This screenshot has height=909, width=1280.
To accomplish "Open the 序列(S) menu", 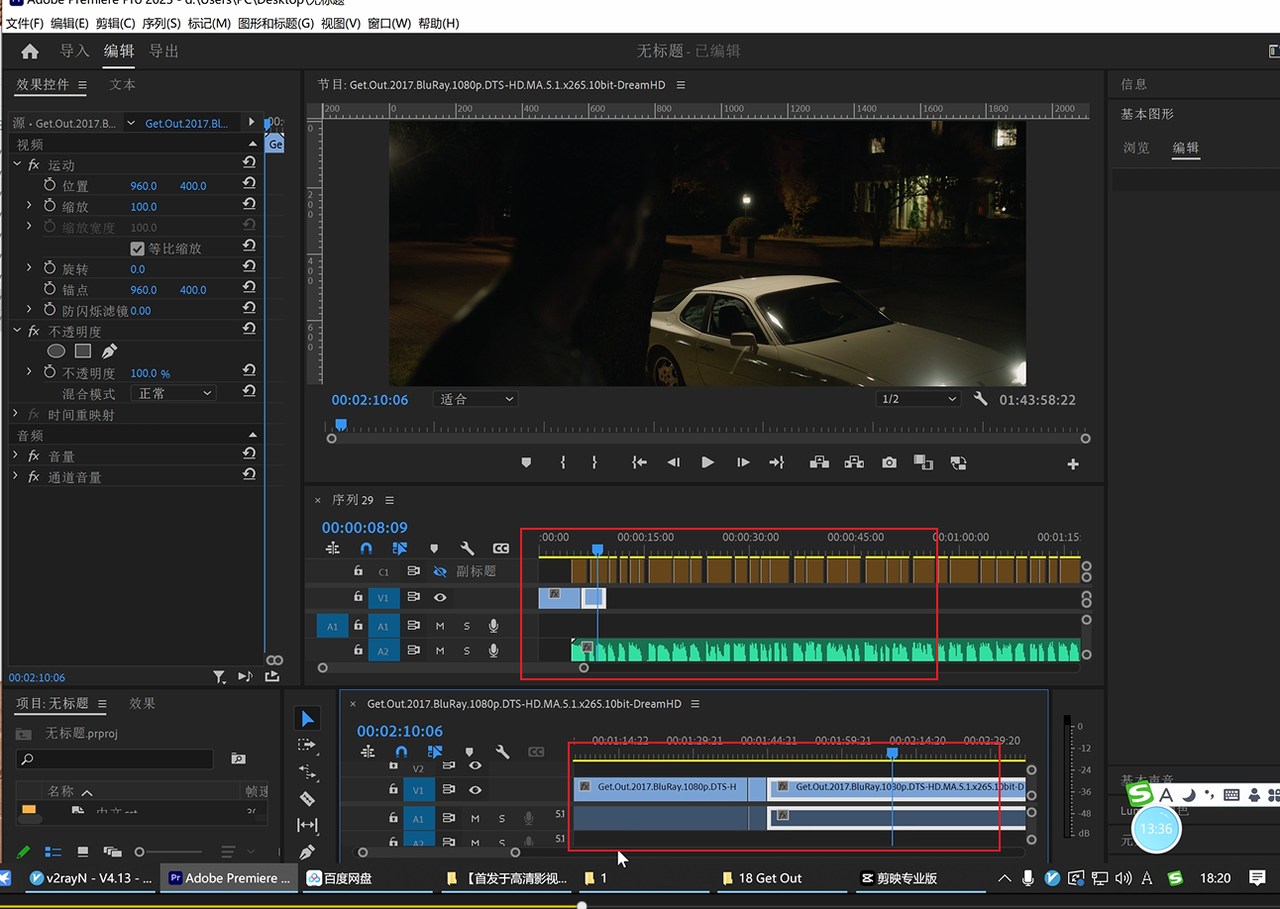I will pyautogui.click(x=161, y=23).
